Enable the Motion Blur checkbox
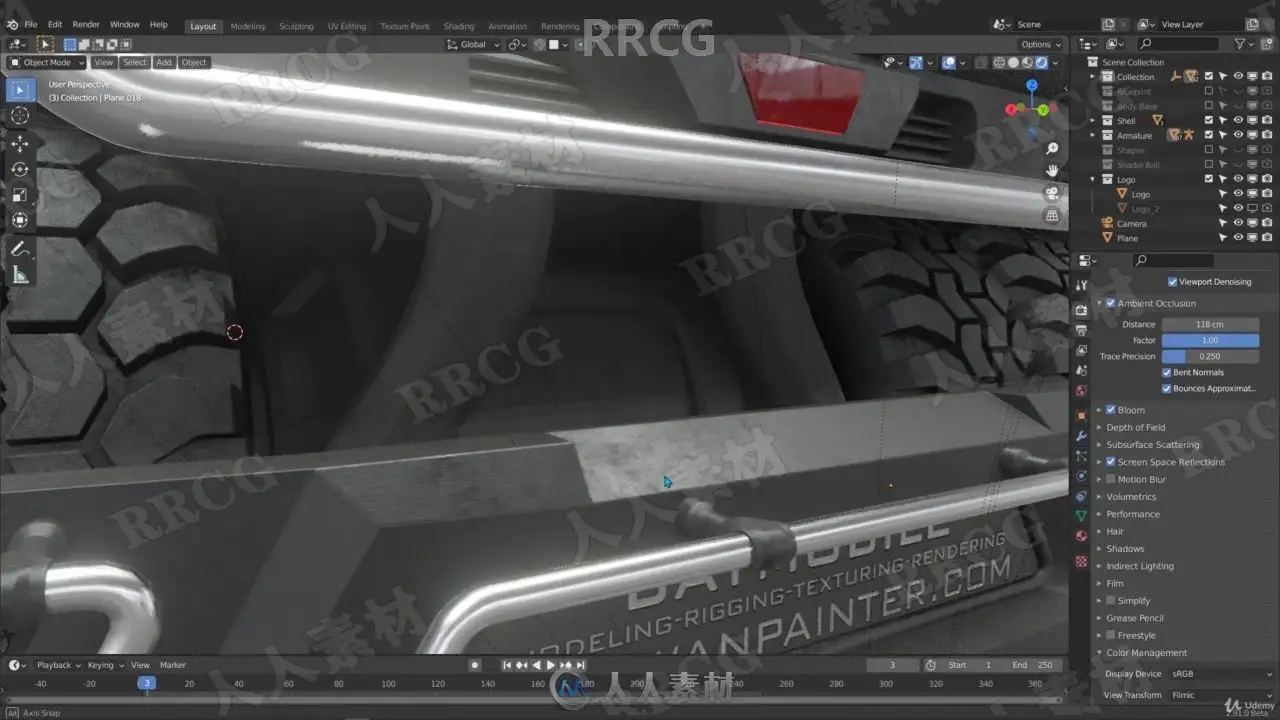The height and width of the screenshot is (720, 1280). click(1111, 479)
